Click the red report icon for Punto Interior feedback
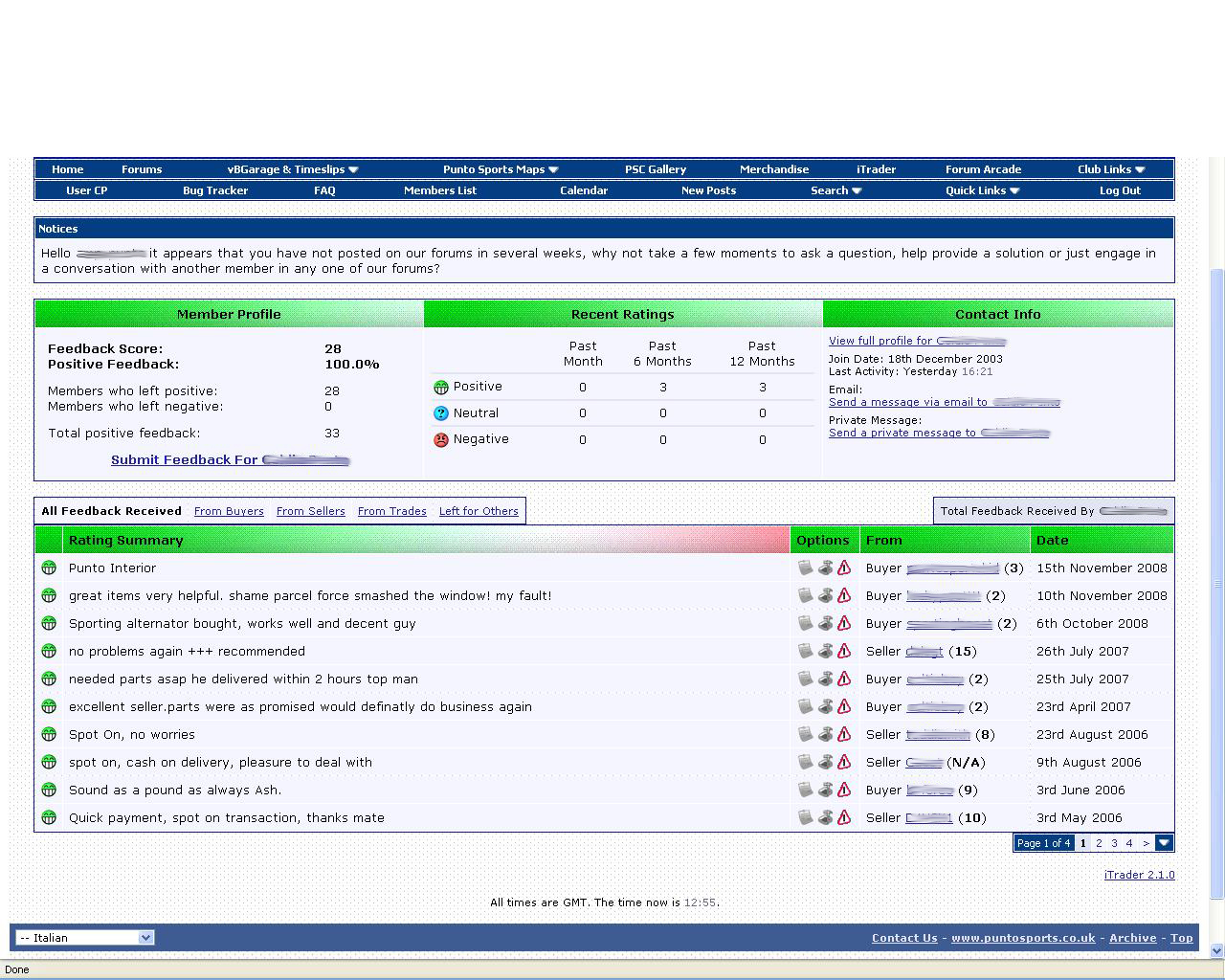This screenshot has height=980, width=1225. pos(844,568)
